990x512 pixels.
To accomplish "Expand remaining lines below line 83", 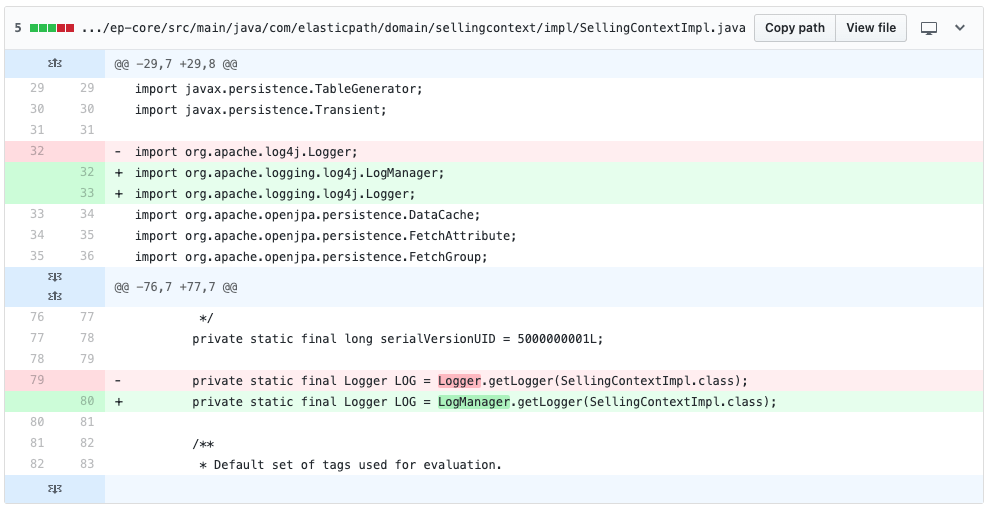I will point(55,489).
